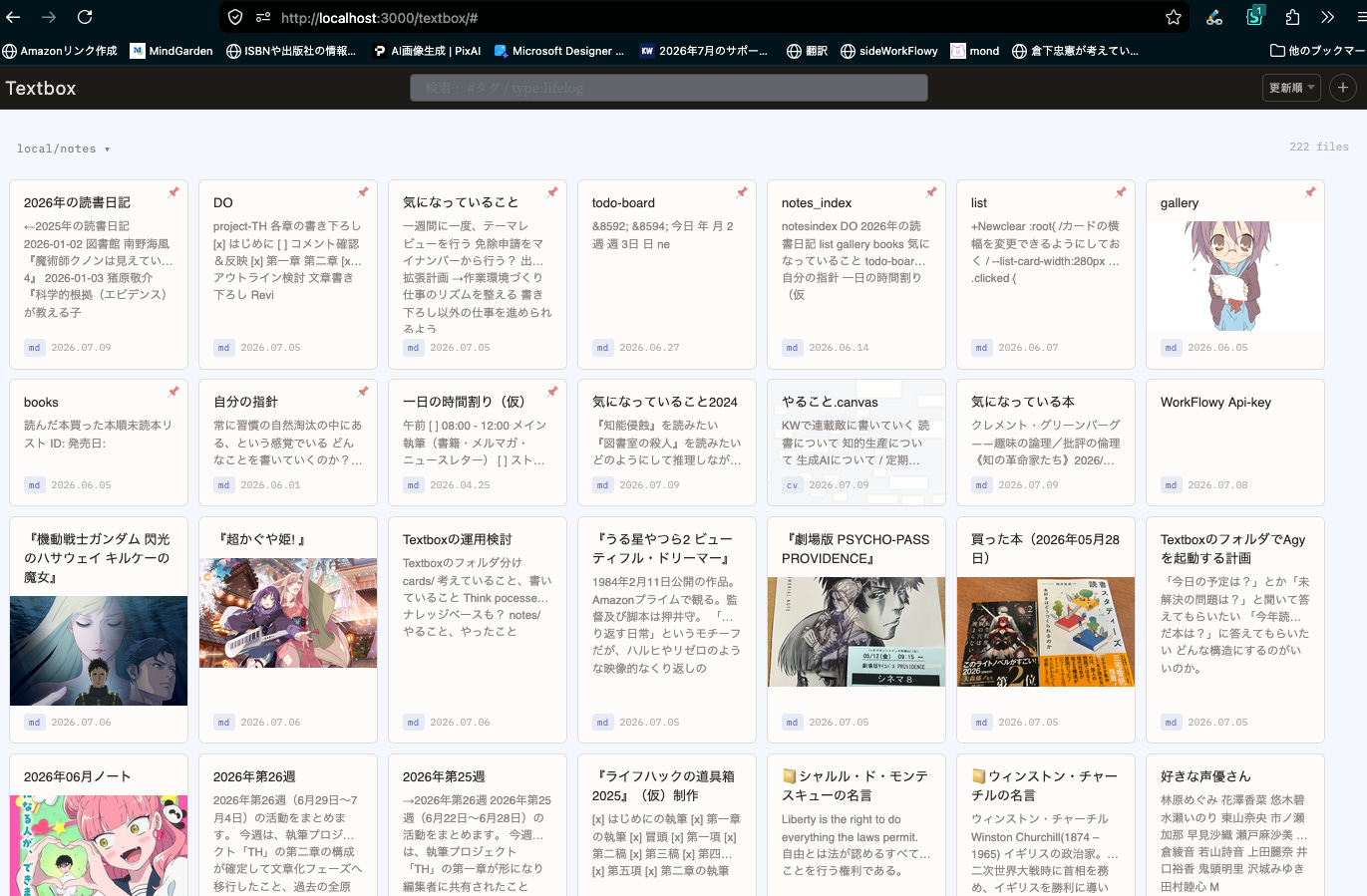Image resolution: width=1367 pixels, height=896 pixels.
Task: Open the 『超かぐや姫!』 card image
Action: coord(288,613)
